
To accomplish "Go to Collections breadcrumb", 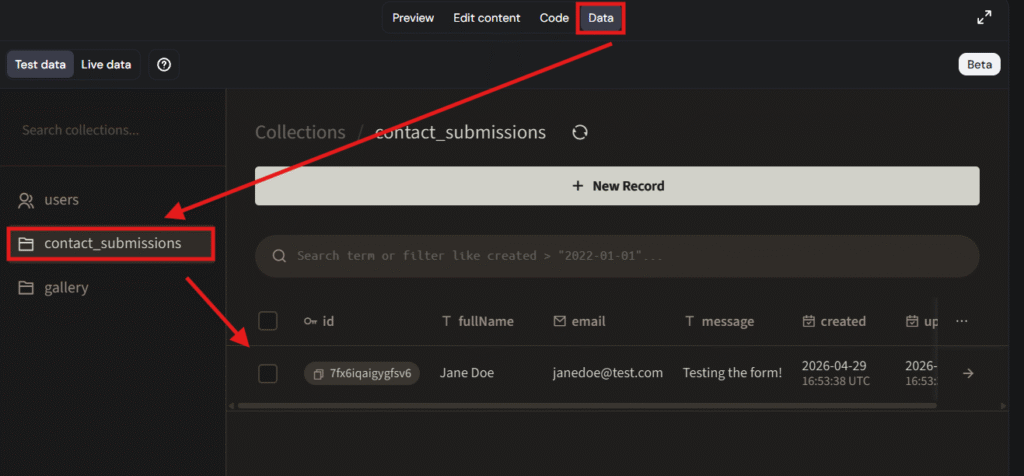I will coord(300,133).
